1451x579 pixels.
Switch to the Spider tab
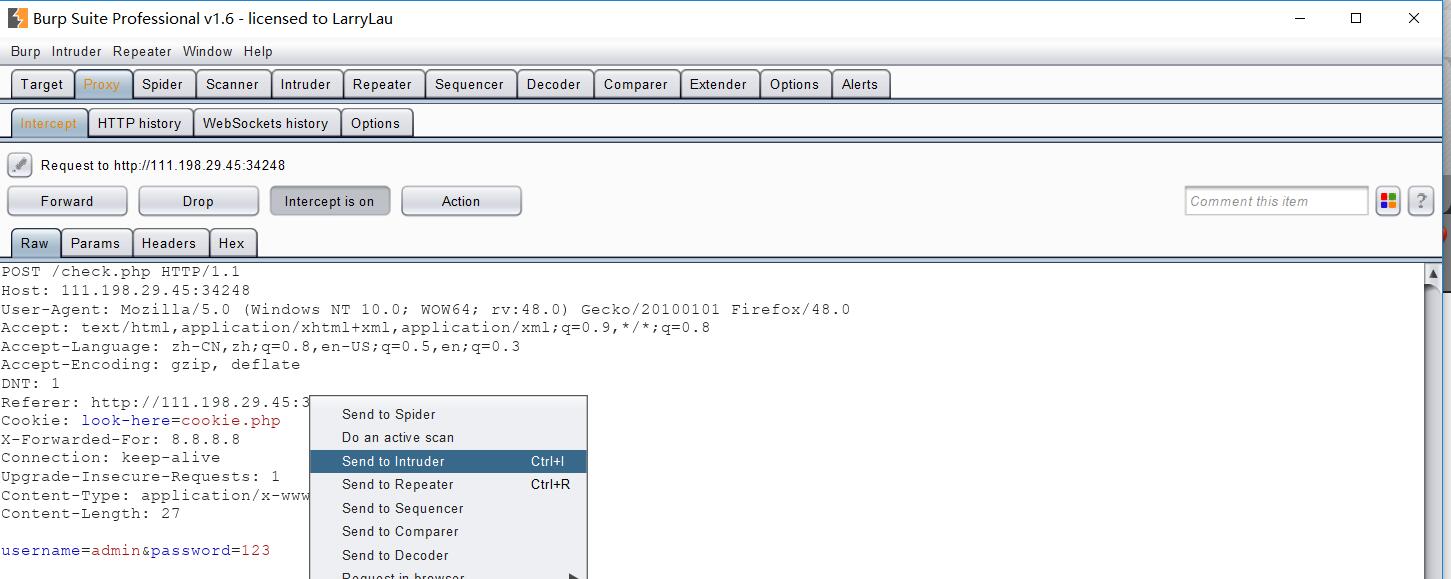(x=162, y=84)
